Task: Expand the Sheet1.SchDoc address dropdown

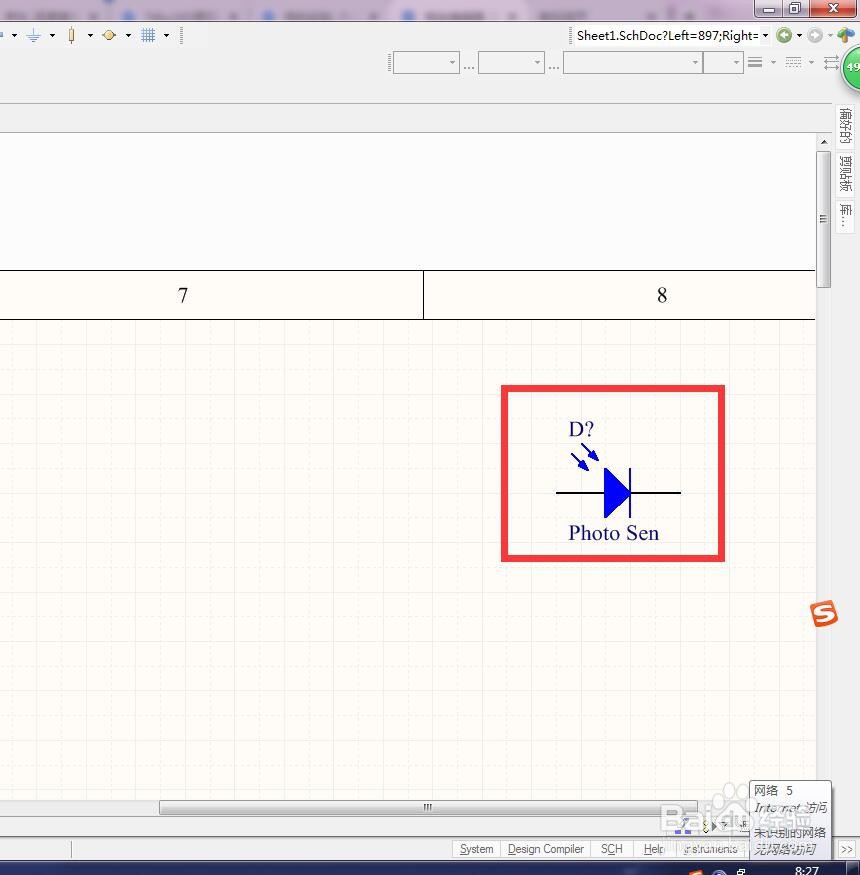Action: tap(765, 36)
